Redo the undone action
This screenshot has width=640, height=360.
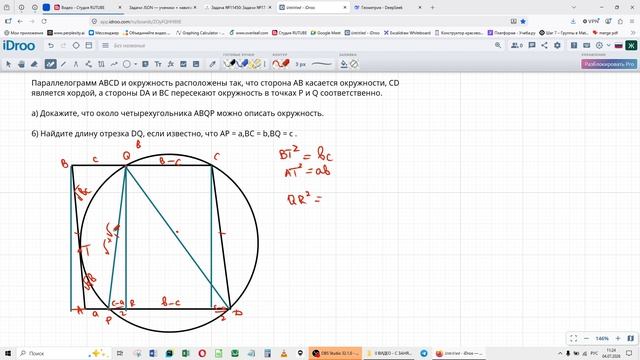[x=63, y=46]
